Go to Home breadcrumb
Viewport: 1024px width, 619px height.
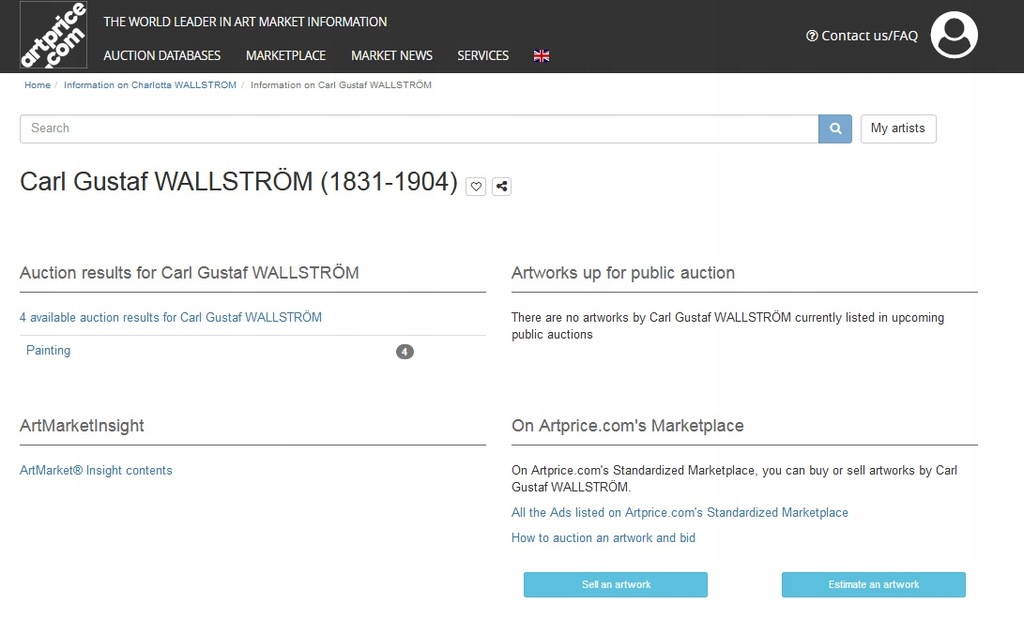click(37, 85)
